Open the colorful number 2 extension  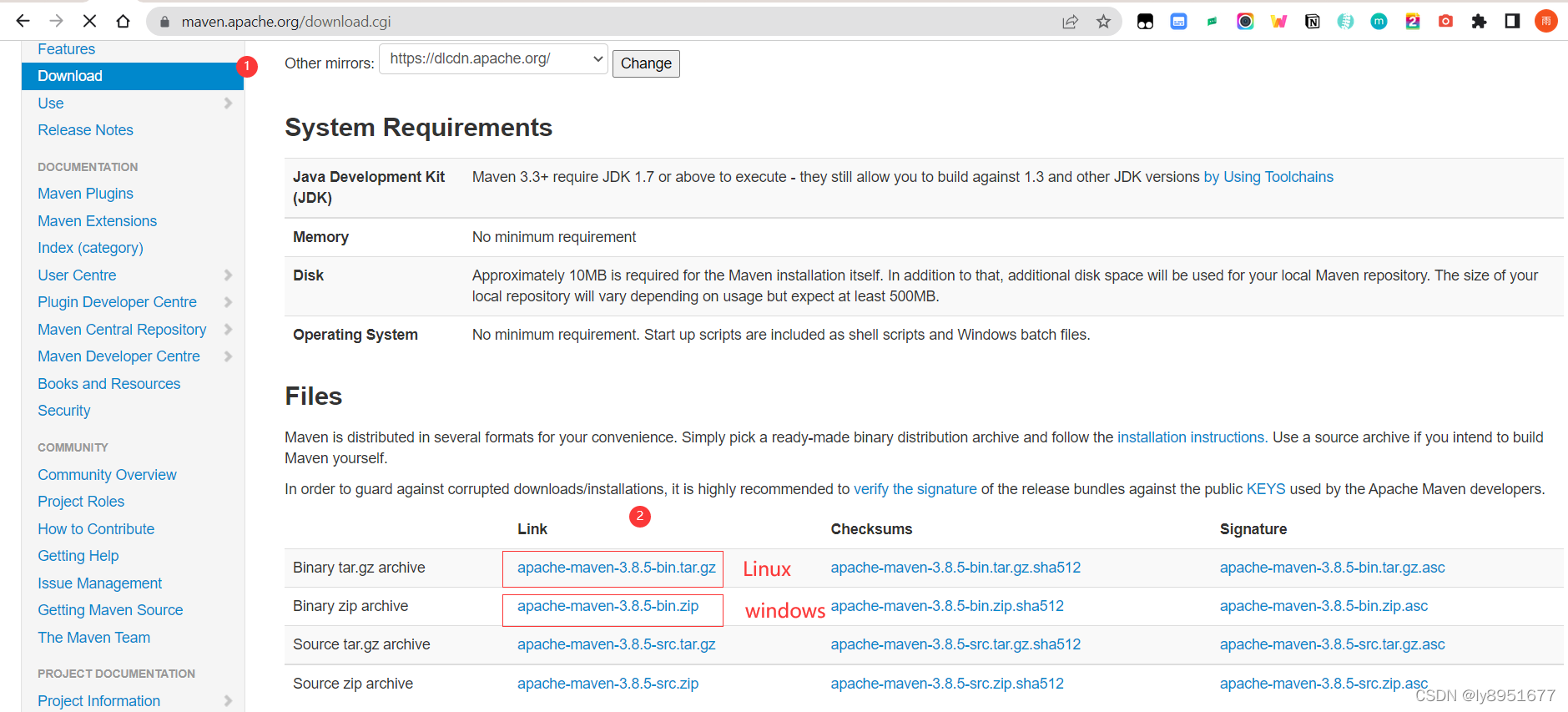pos(1412,22)
